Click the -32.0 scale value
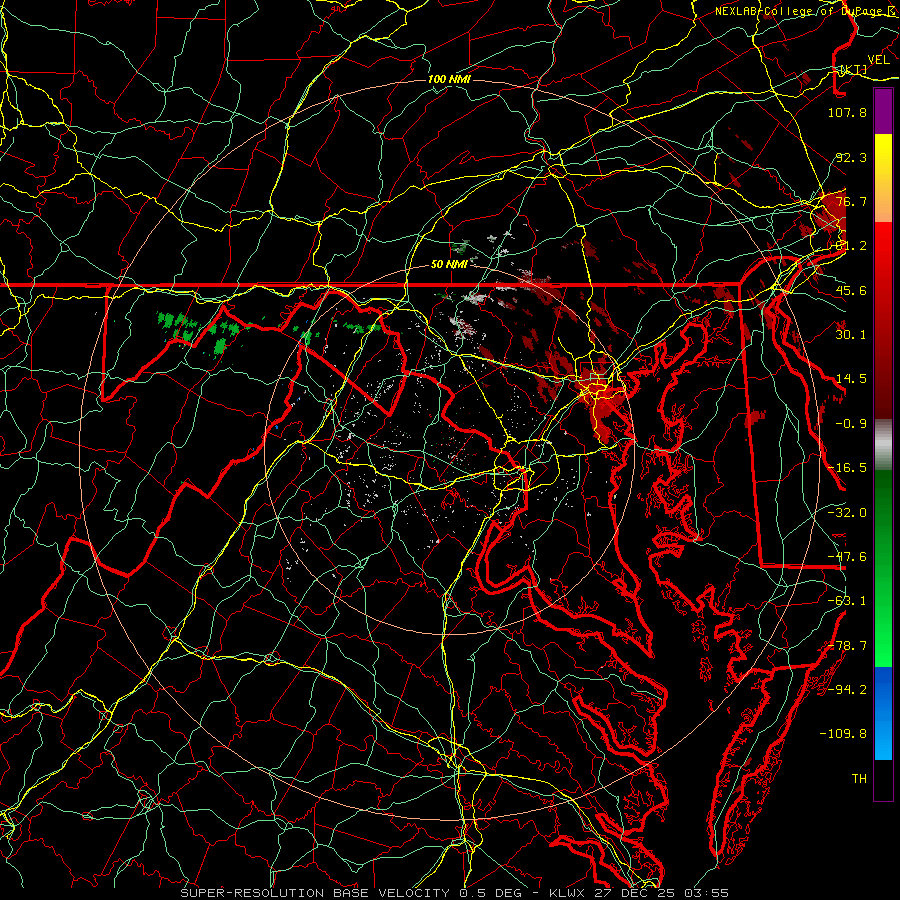The height and width of the screenshot is (900, 900). [847, 513]
